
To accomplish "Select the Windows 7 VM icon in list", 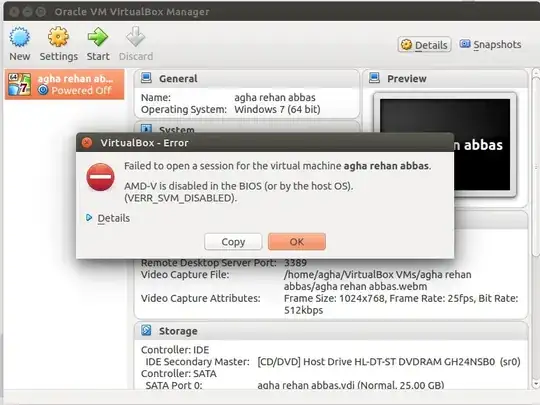I will pyautogui.click(x=20, y=84).
